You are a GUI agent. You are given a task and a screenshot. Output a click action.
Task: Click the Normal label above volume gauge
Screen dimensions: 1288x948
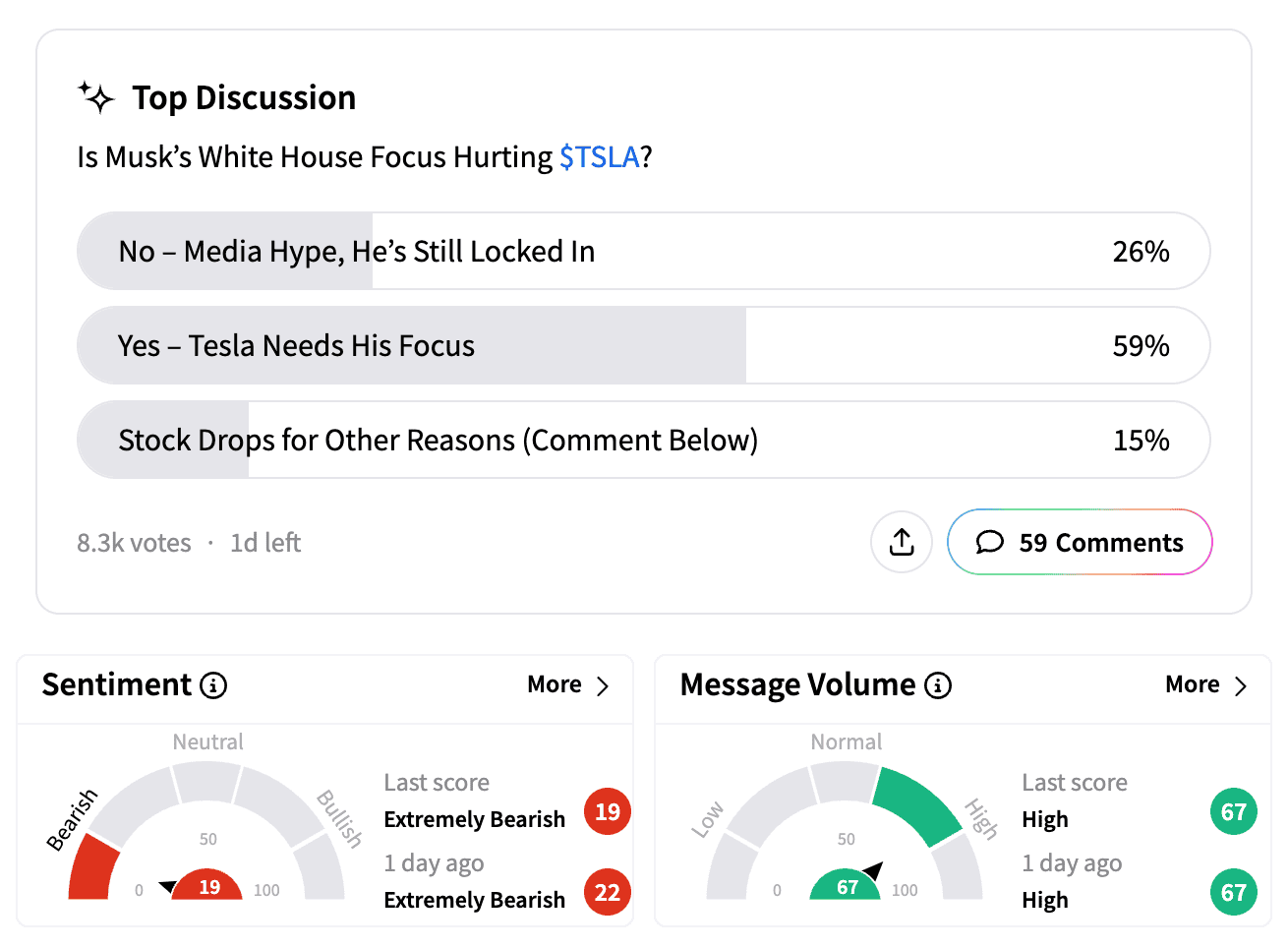click(x=846, y=741)
